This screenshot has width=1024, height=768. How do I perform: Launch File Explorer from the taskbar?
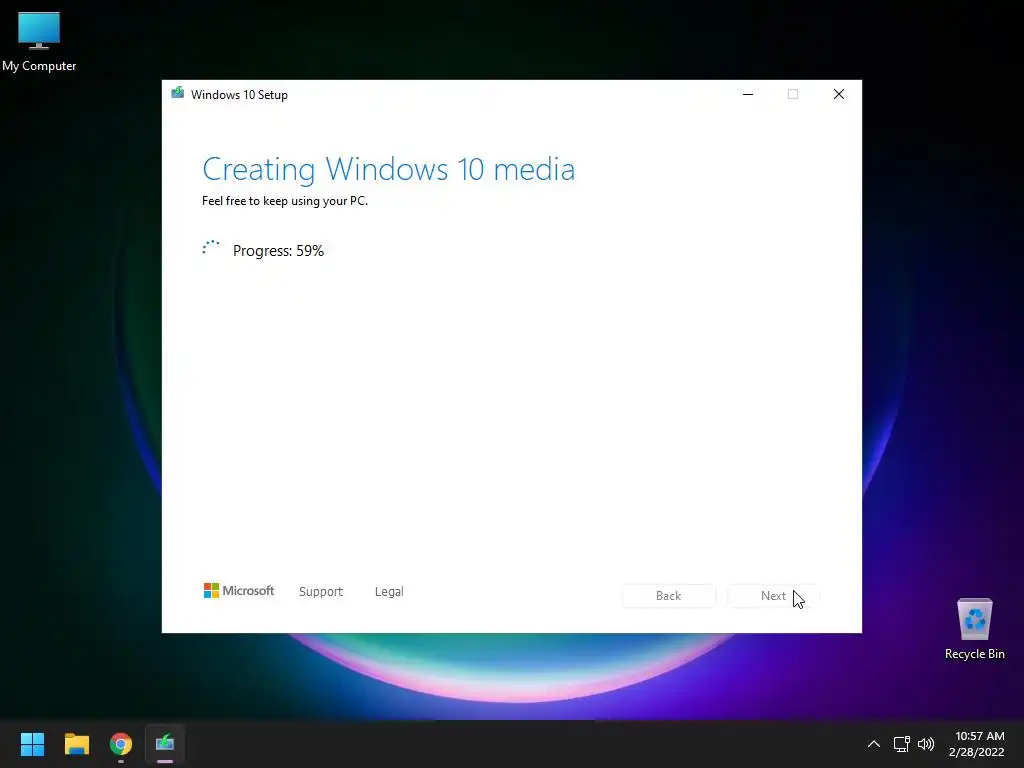click(76, 744)
